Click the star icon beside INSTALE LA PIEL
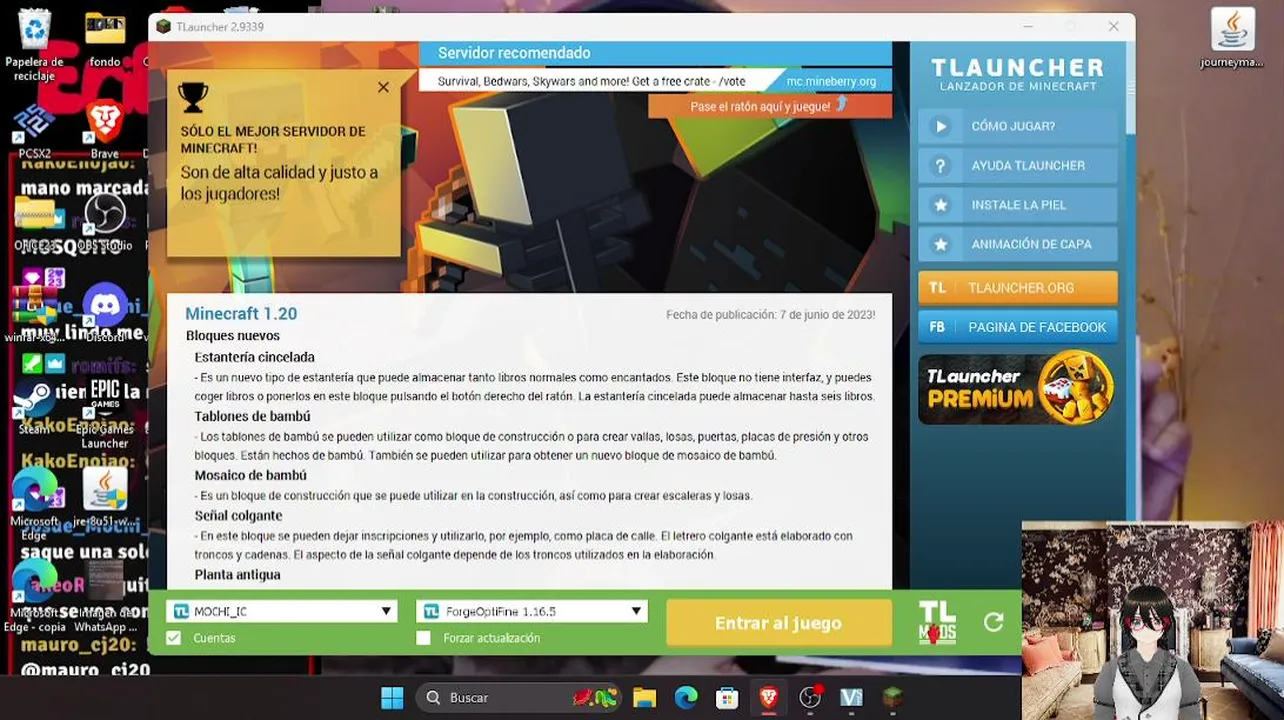 tap(940, 205)
